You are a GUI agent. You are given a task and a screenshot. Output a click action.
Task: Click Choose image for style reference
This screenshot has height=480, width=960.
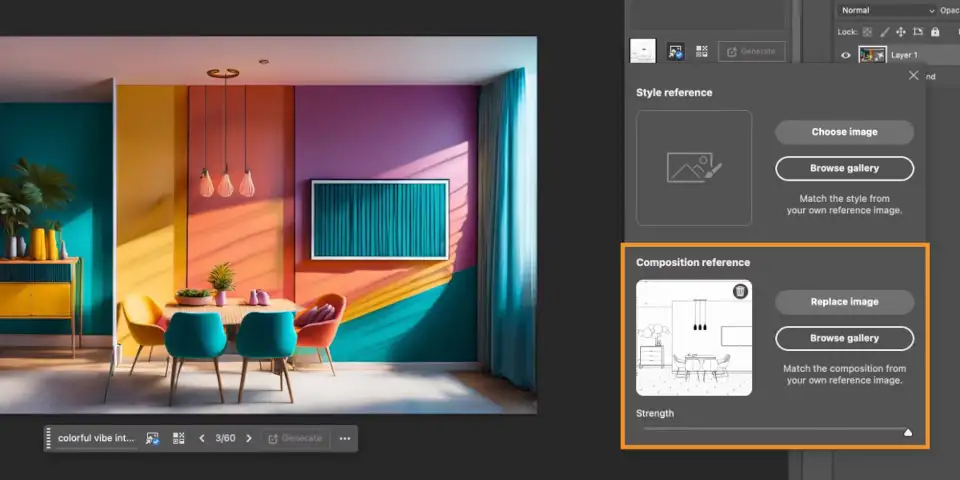point(844,132)
